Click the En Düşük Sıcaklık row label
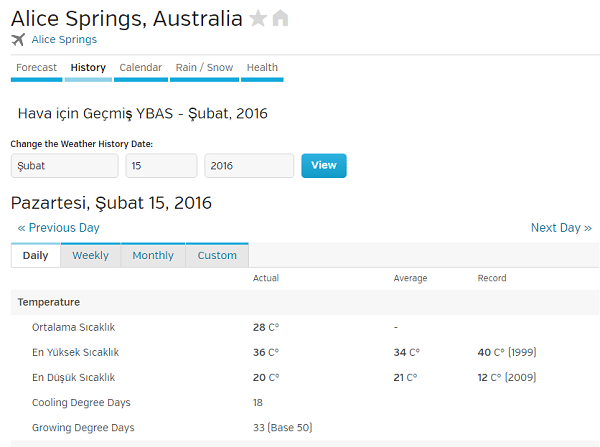 (73, 378)
